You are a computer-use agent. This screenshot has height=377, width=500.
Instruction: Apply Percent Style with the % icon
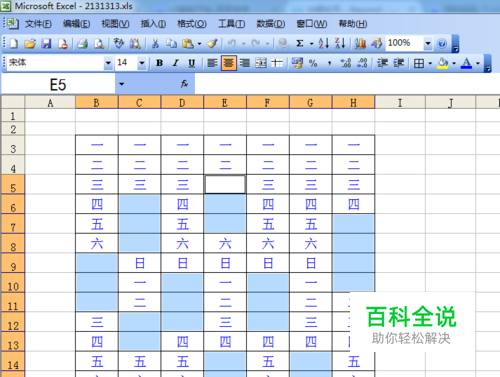313,63
